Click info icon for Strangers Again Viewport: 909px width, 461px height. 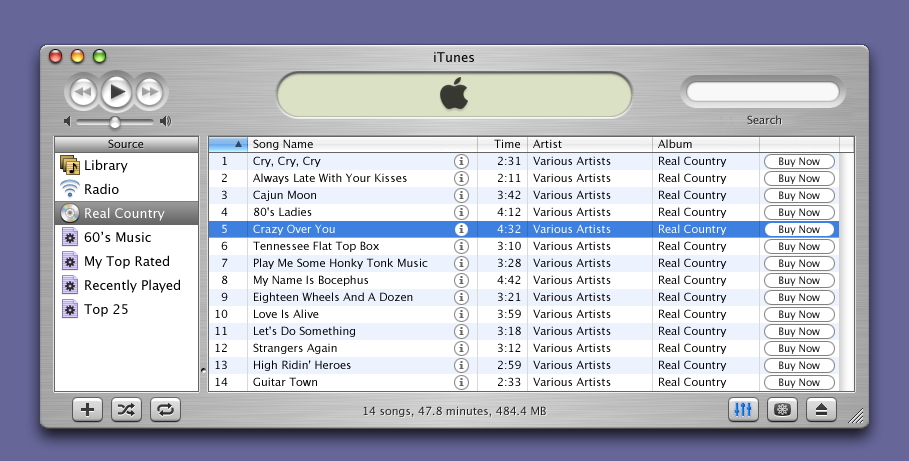461,348
